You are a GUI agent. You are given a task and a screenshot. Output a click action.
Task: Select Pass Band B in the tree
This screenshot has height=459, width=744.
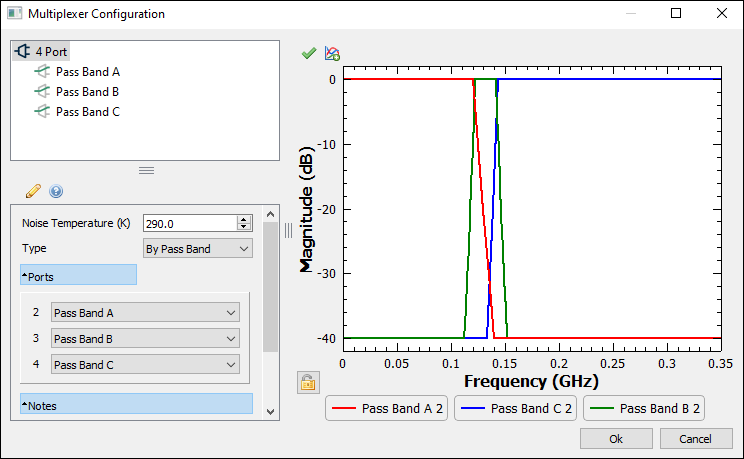coord(87,92)
